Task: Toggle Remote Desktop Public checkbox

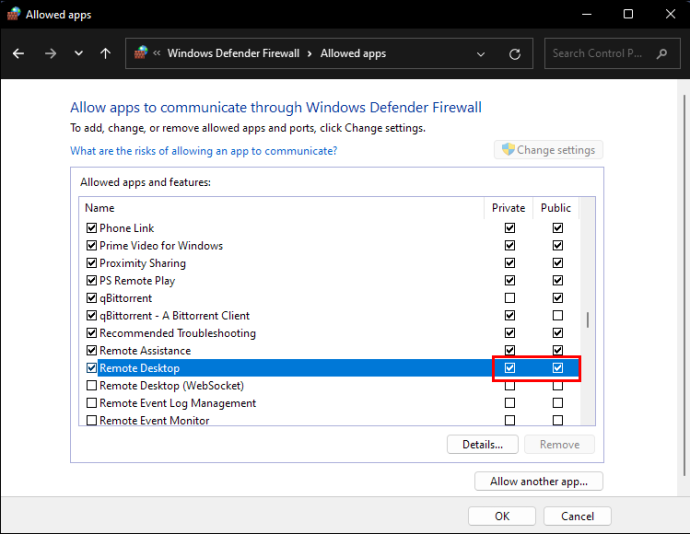Action: (x=558, y=368)
